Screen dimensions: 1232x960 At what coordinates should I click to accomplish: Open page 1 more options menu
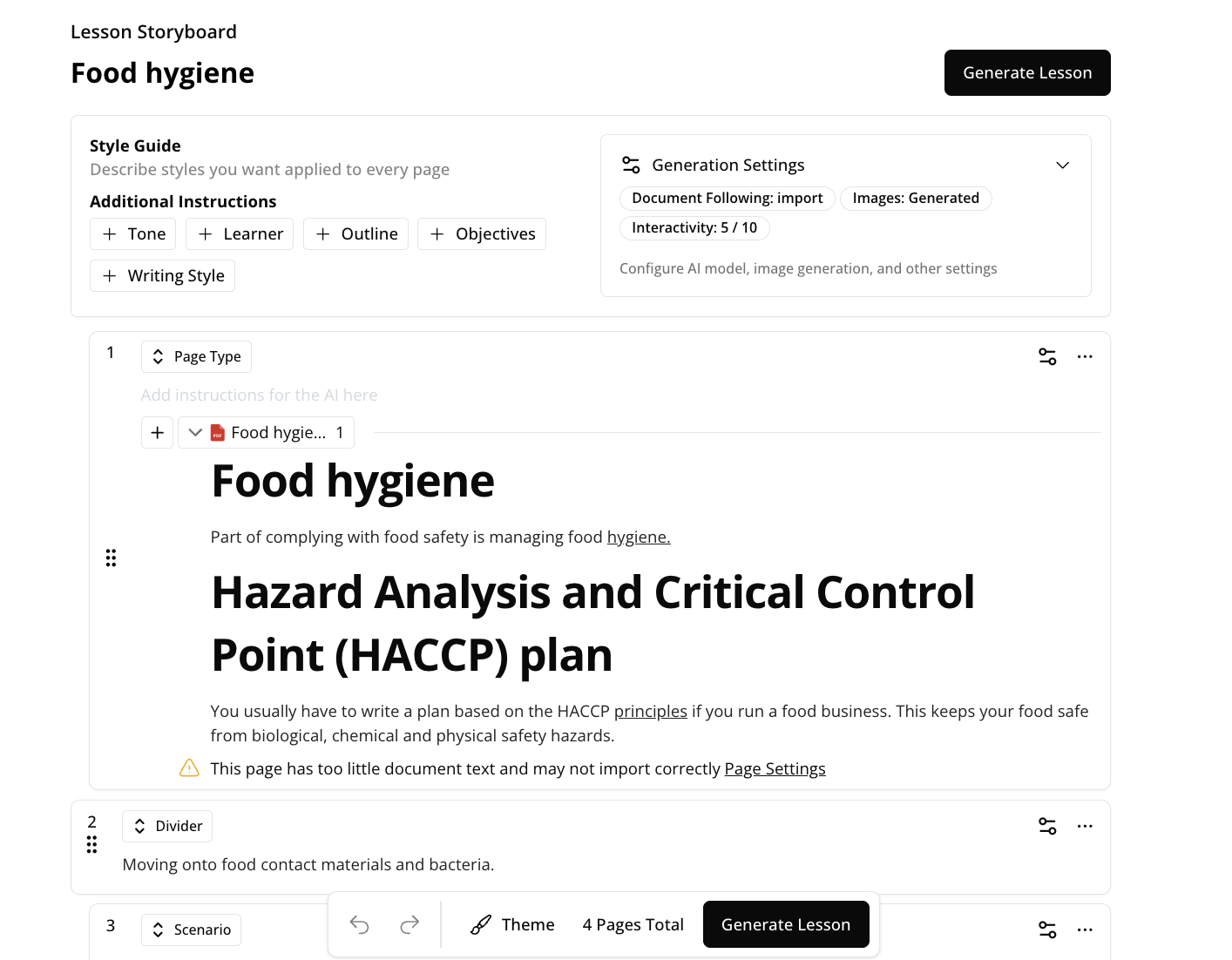(1085, 356)
